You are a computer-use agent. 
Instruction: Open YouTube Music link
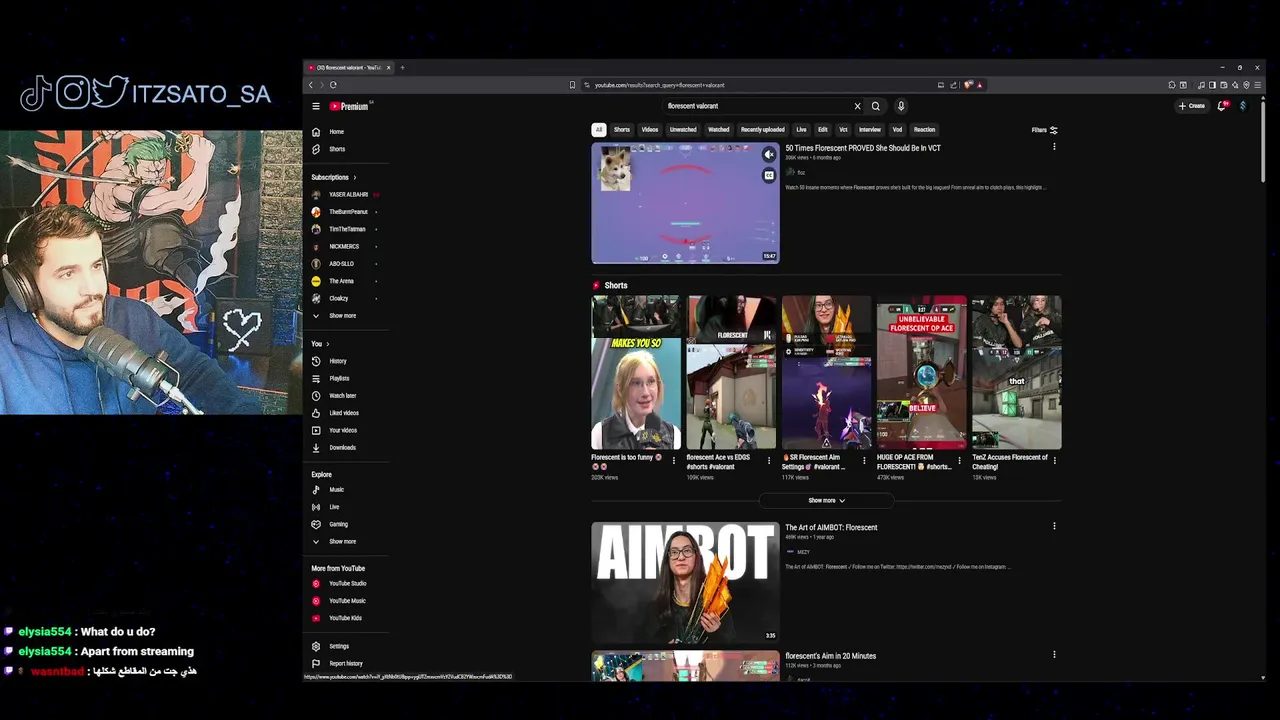pos(347,601)
